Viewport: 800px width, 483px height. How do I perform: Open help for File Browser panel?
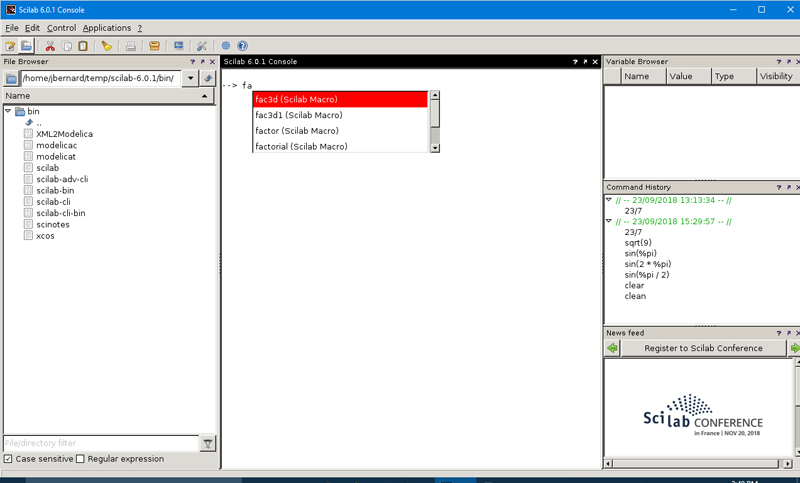pos(192,62)
